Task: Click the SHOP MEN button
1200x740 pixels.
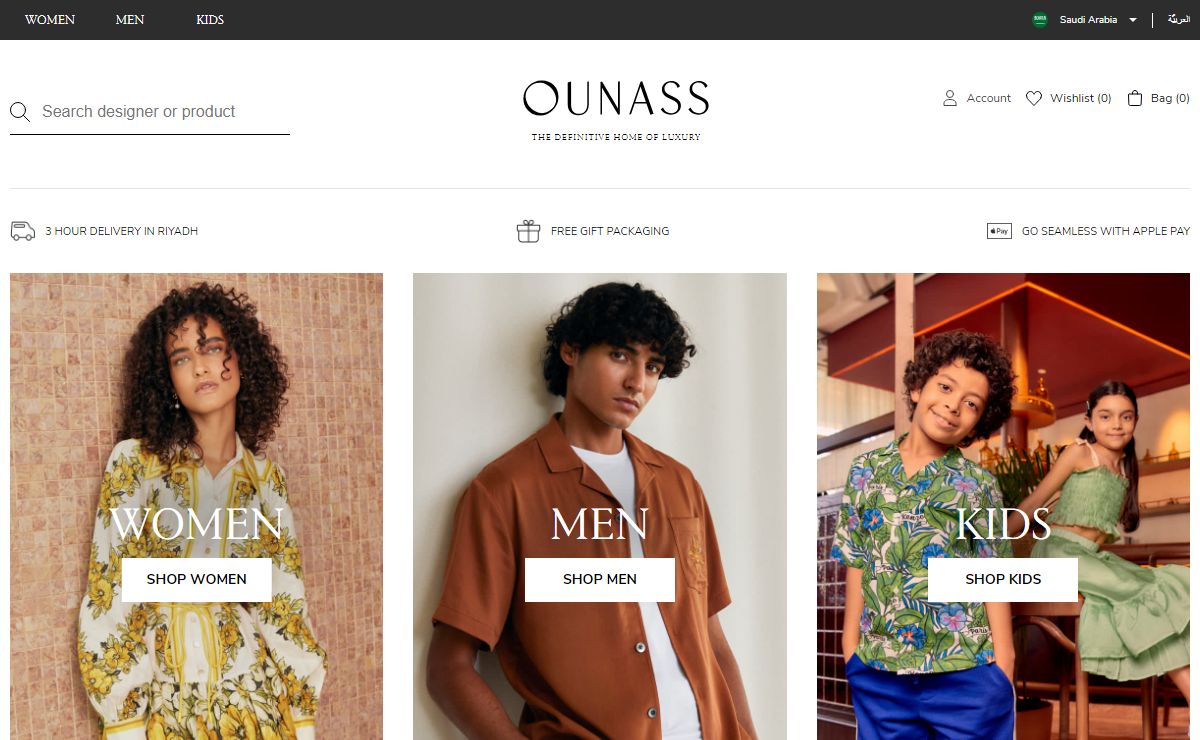Action: [600, 579]
